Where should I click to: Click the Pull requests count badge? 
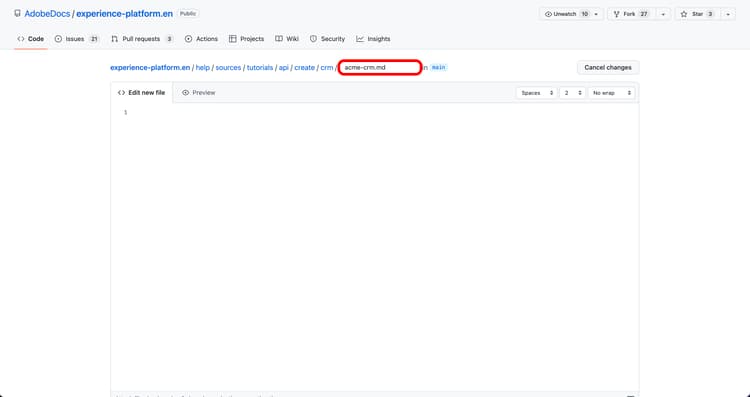click(169, 39)
